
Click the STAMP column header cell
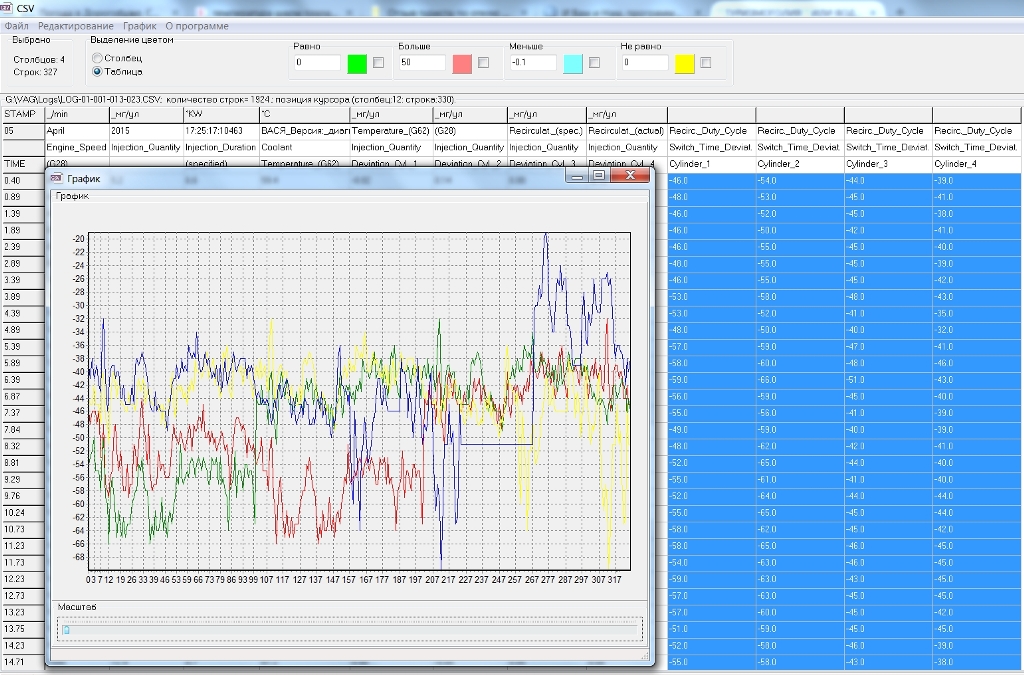pos(23,114)
